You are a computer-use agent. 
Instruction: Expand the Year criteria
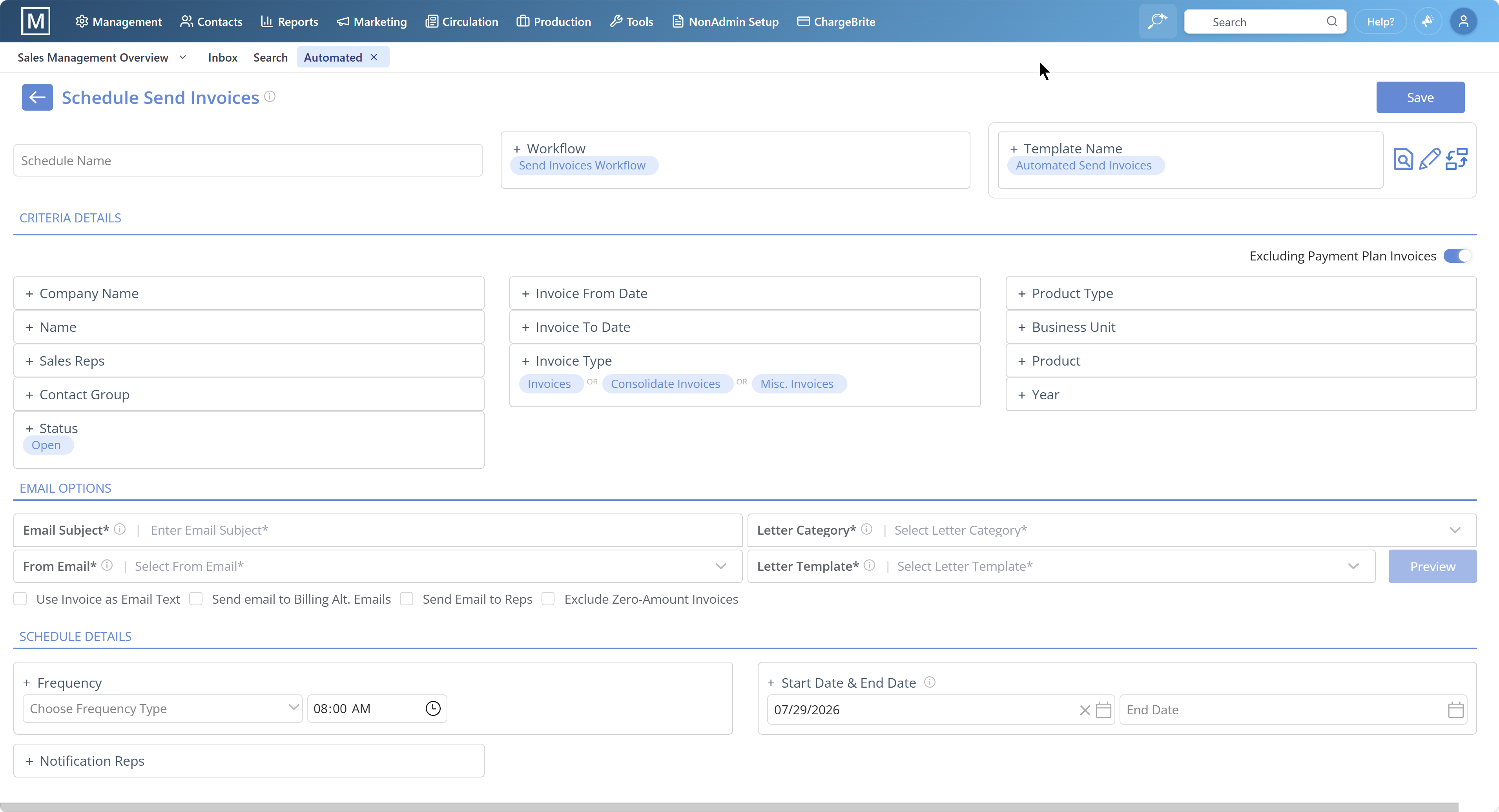(1241, 394)
